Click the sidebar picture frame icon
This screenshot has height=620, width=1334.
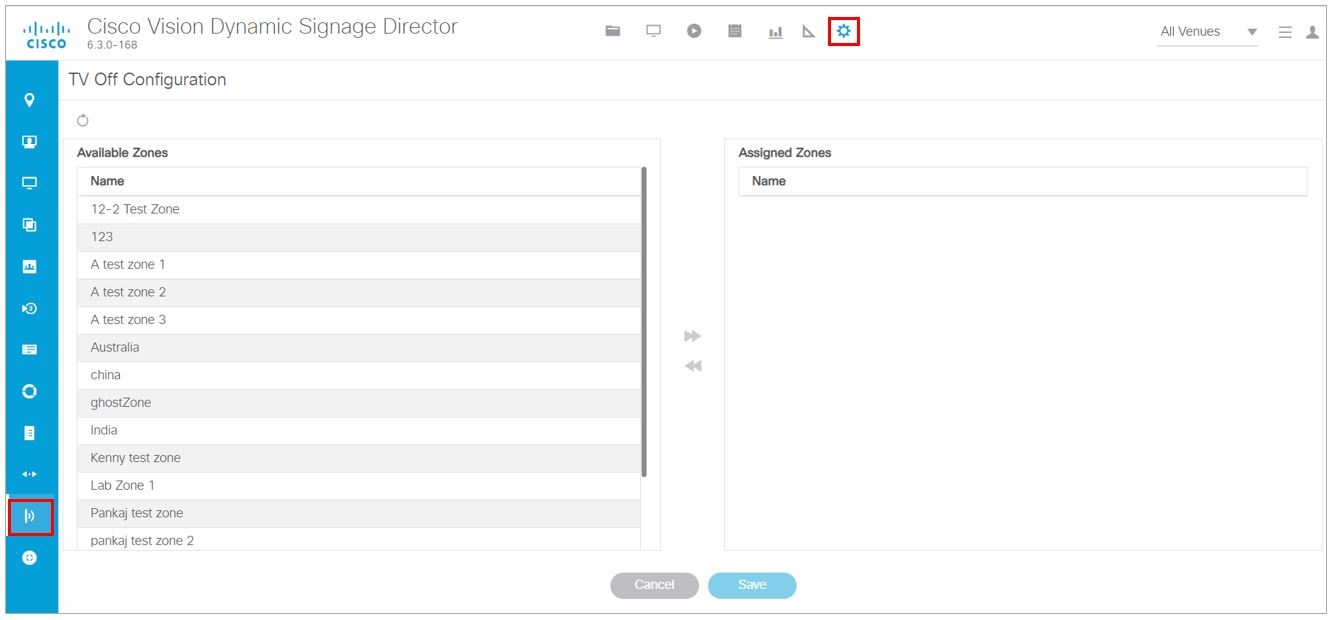[30, 267]
